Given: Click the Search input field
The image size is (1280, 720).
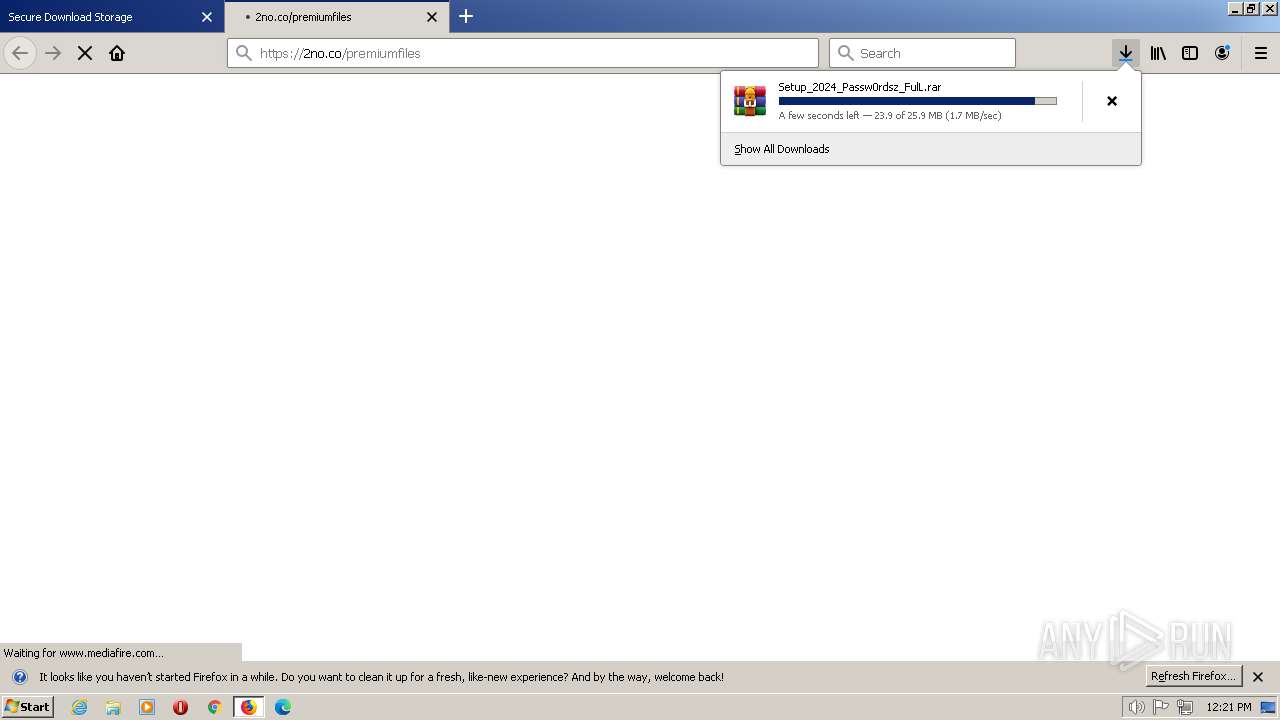Looking at the screenshot, I should click(922, 53).
